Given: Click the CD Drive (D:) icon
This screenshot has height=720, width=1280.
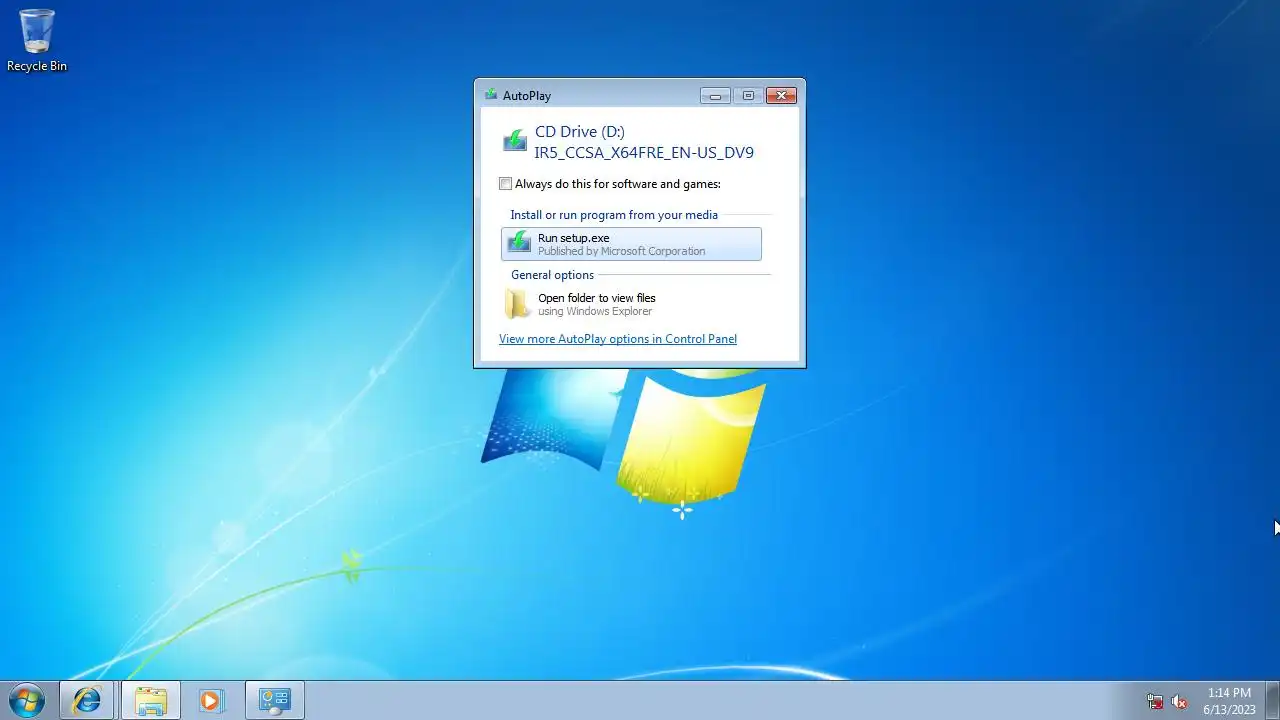Looking at the screenshot, I should point(515,141).
